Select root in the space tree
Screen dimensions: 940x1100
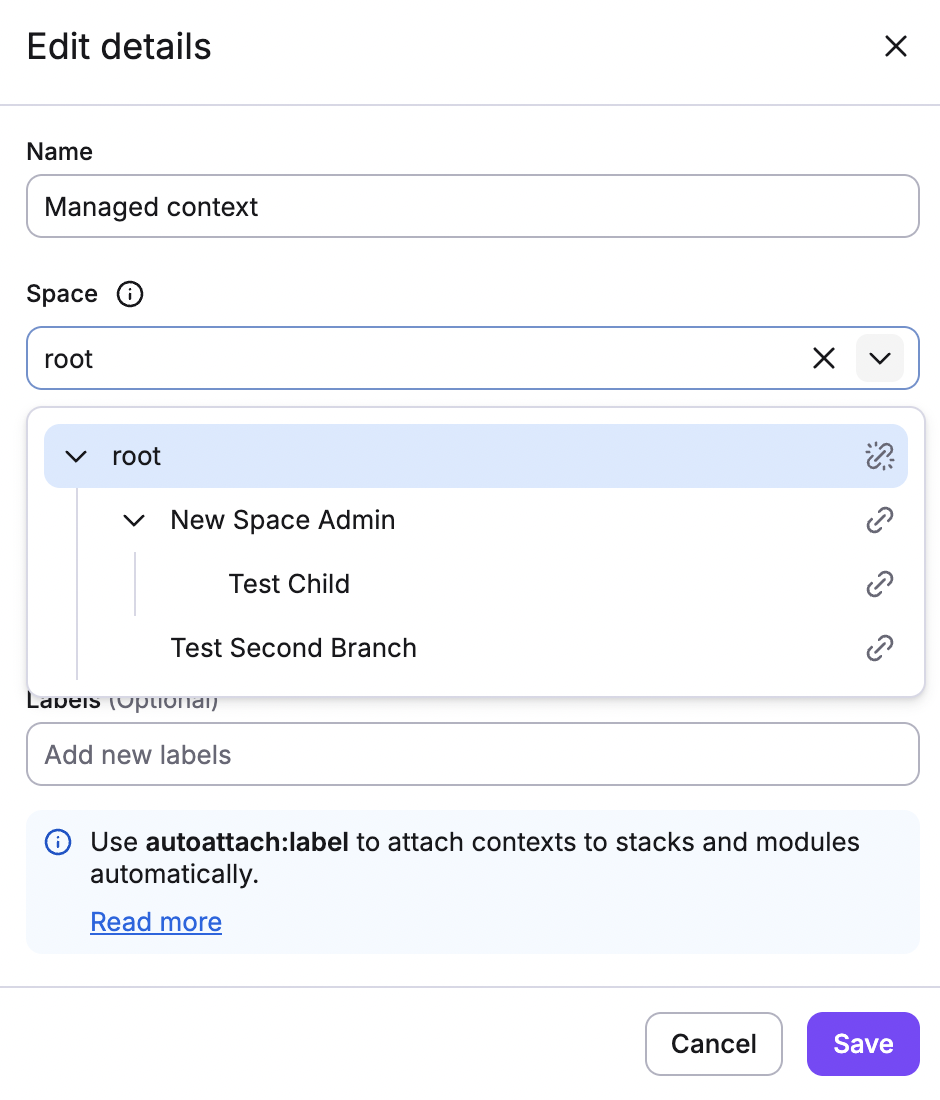pyautogui.click(x=136, y=456)
